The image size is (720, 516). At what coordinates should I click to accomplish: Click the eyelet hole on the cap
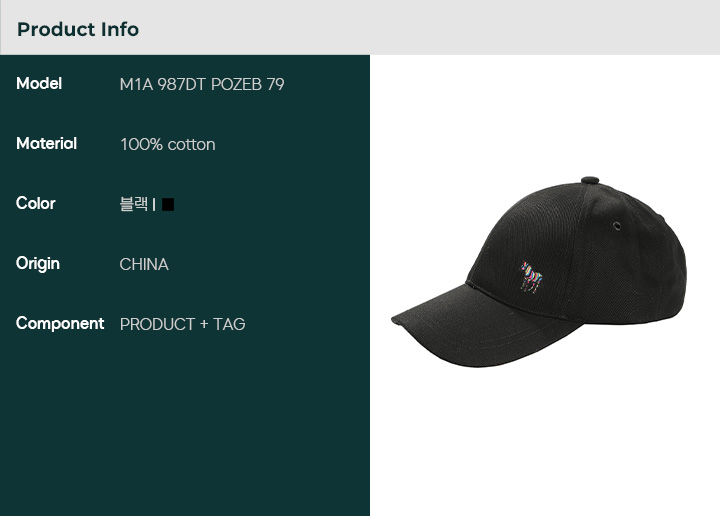coord(617,225)
